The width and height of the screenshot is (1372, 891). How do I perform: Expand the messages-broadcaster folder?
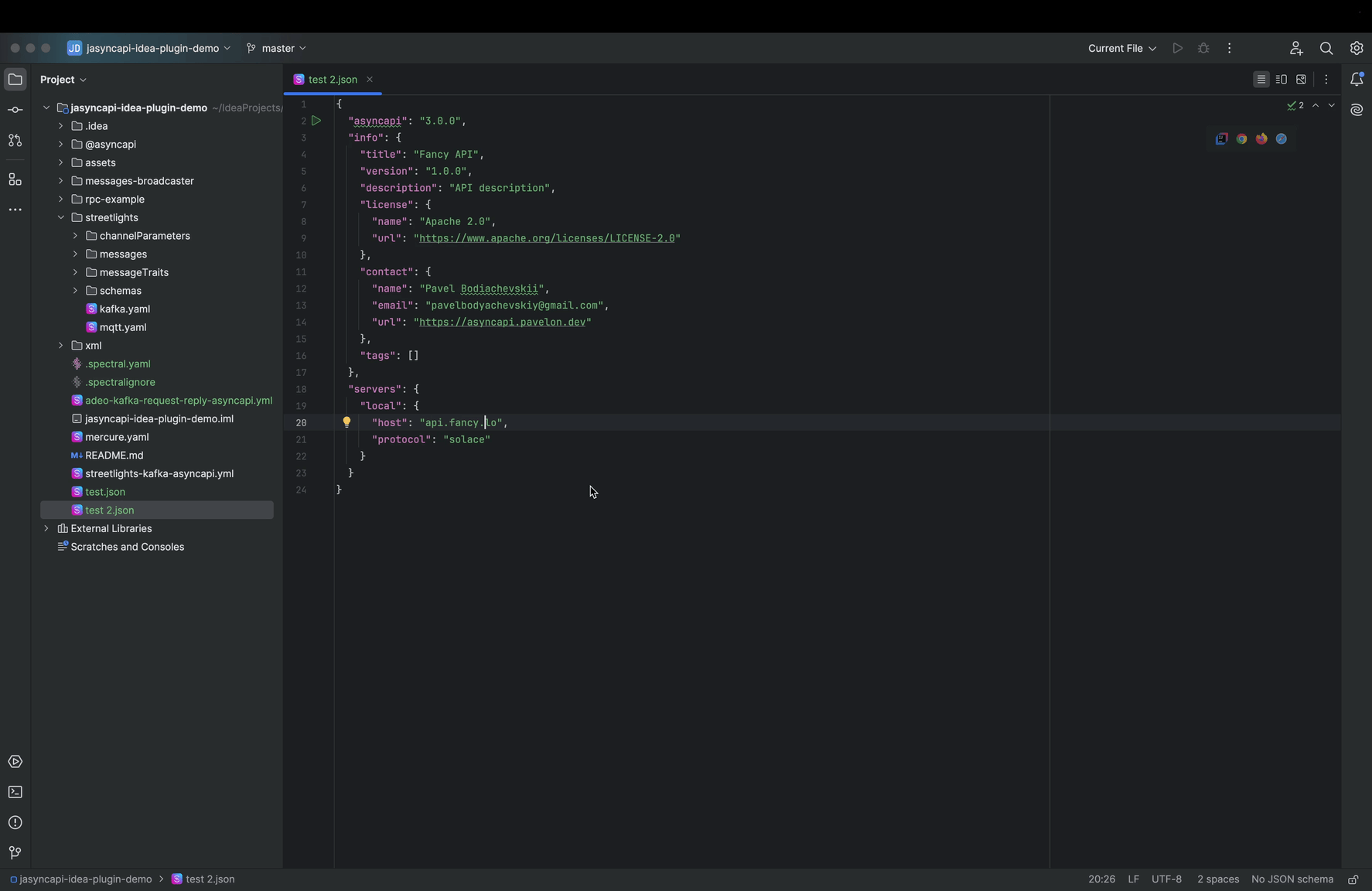(x=60, y=181)
